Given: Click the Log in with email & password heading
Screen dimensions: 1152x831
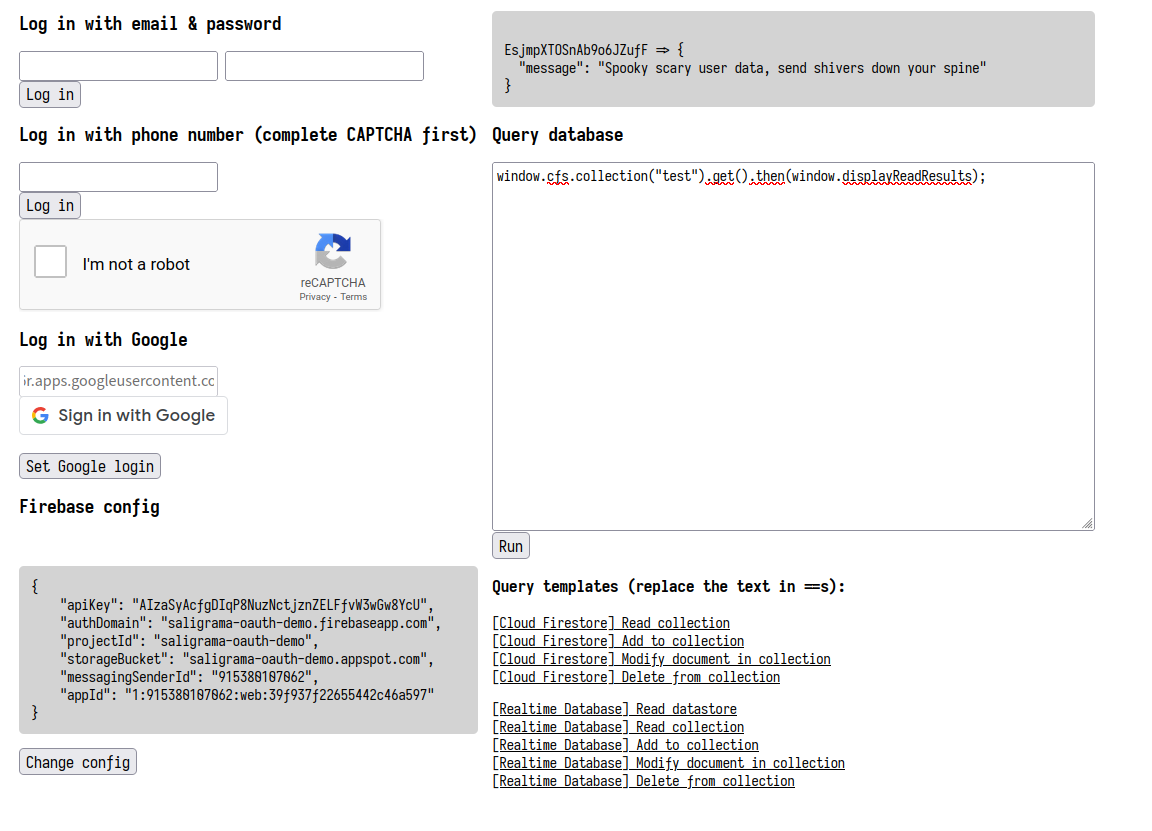Looking at the screenshot, I should pos(151,24).
